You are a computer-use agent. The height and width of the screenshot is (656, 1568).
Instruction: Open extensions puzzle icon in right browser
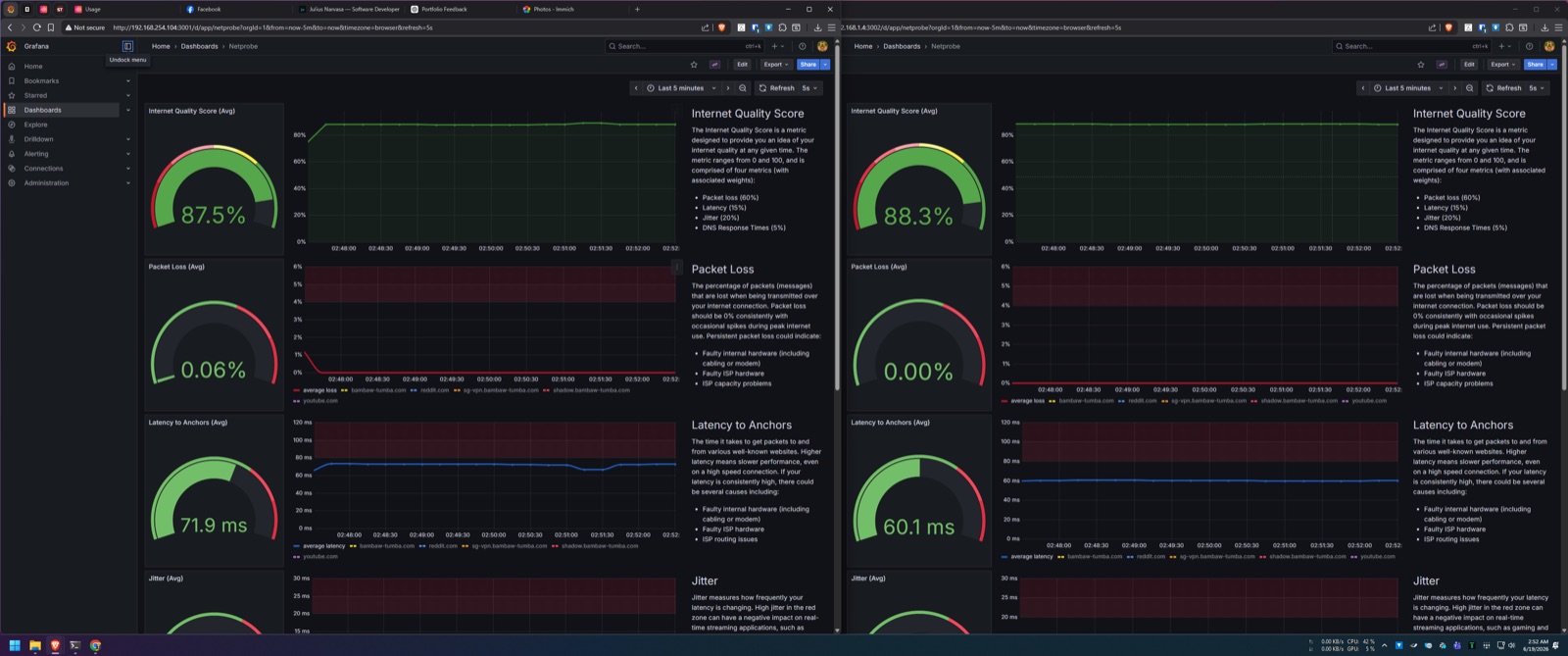[1510, 27]
